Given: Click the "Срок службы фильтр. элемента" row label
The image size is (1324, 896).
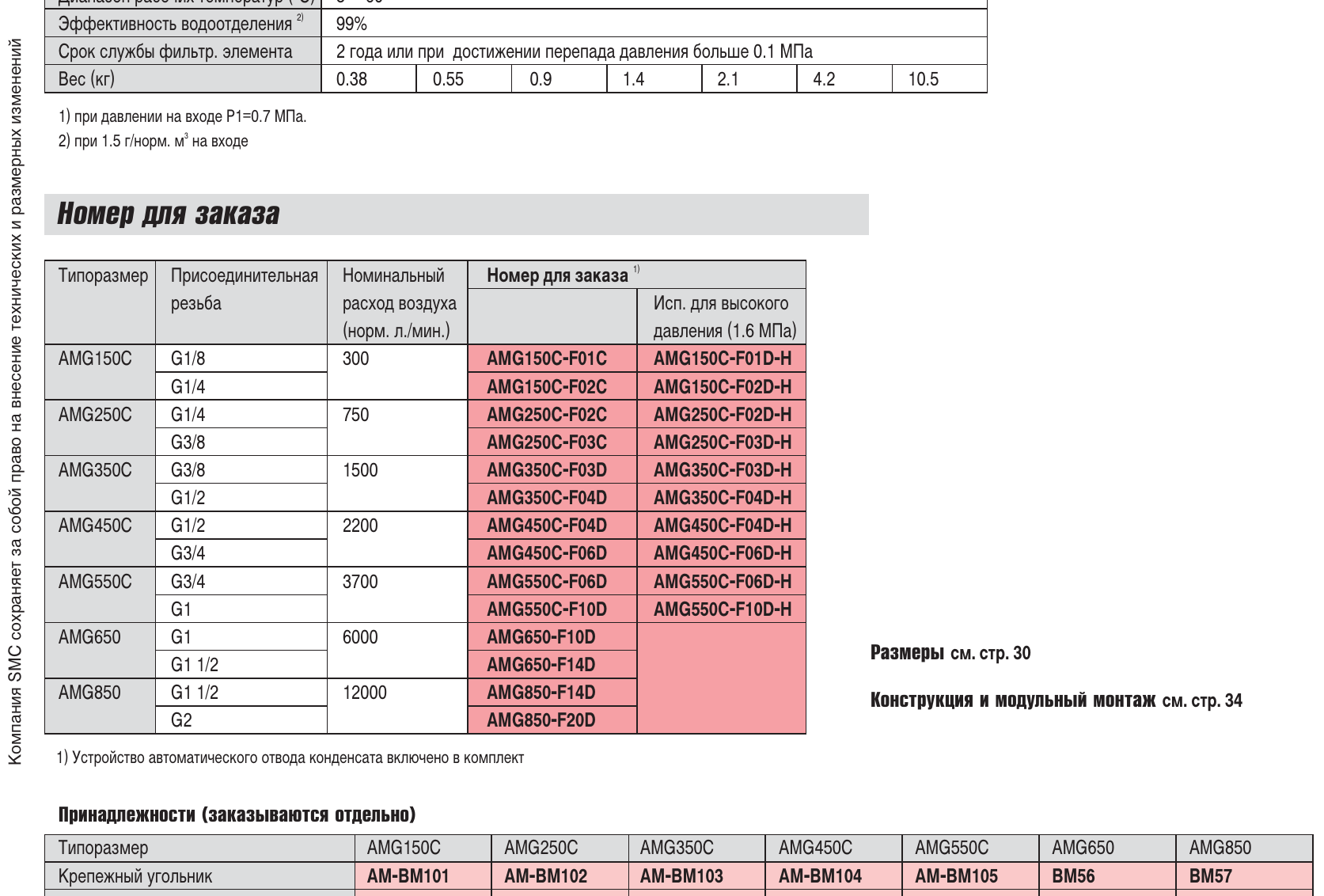Looking at the screenshot, I should pos(175,51).
